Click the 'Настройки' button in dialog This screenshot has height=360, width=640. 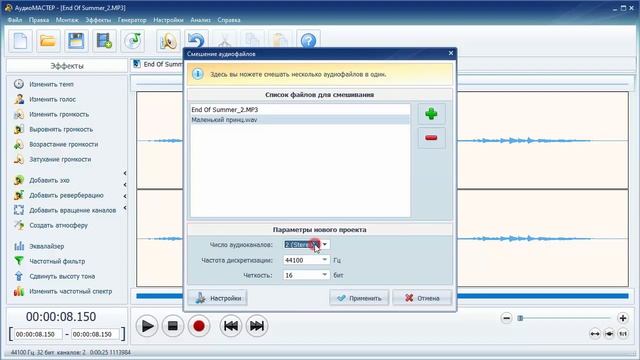click(x=218, y=298)
